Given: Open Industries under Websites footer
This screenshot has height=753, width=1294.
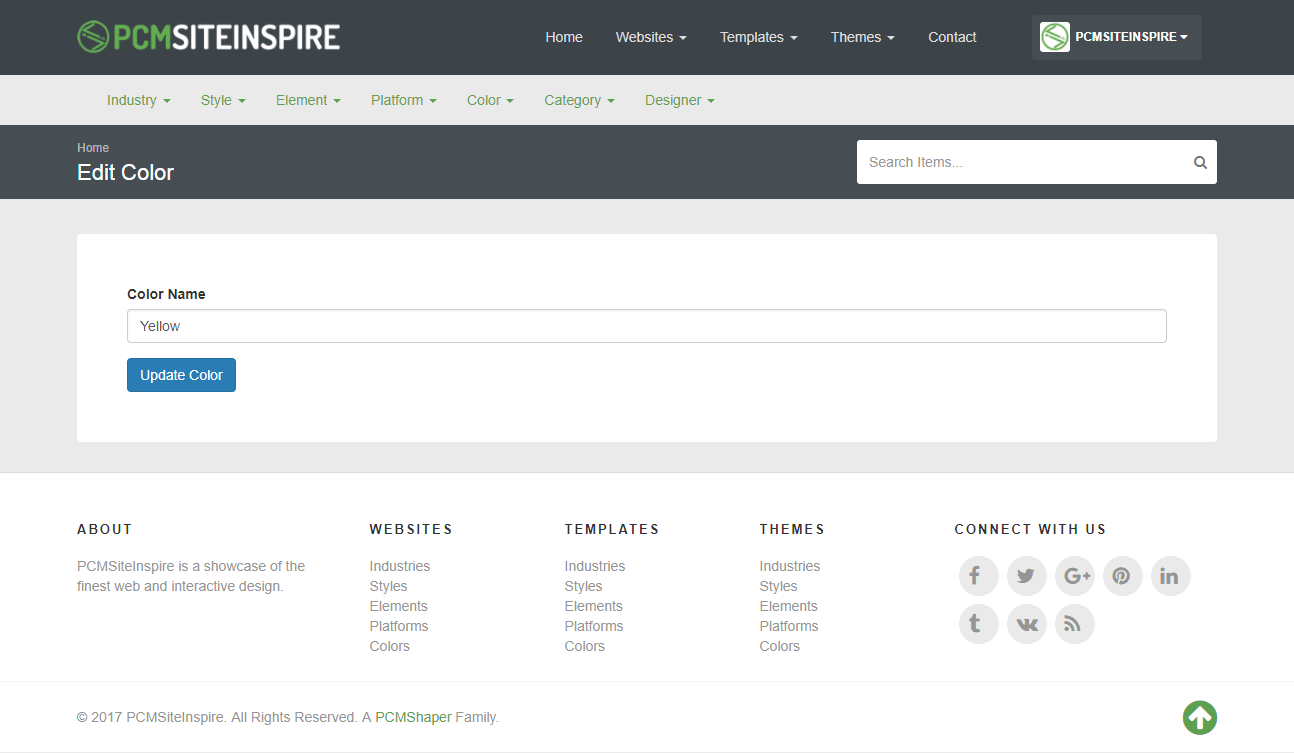Looking at the screenshot, I should pos(399,566).
